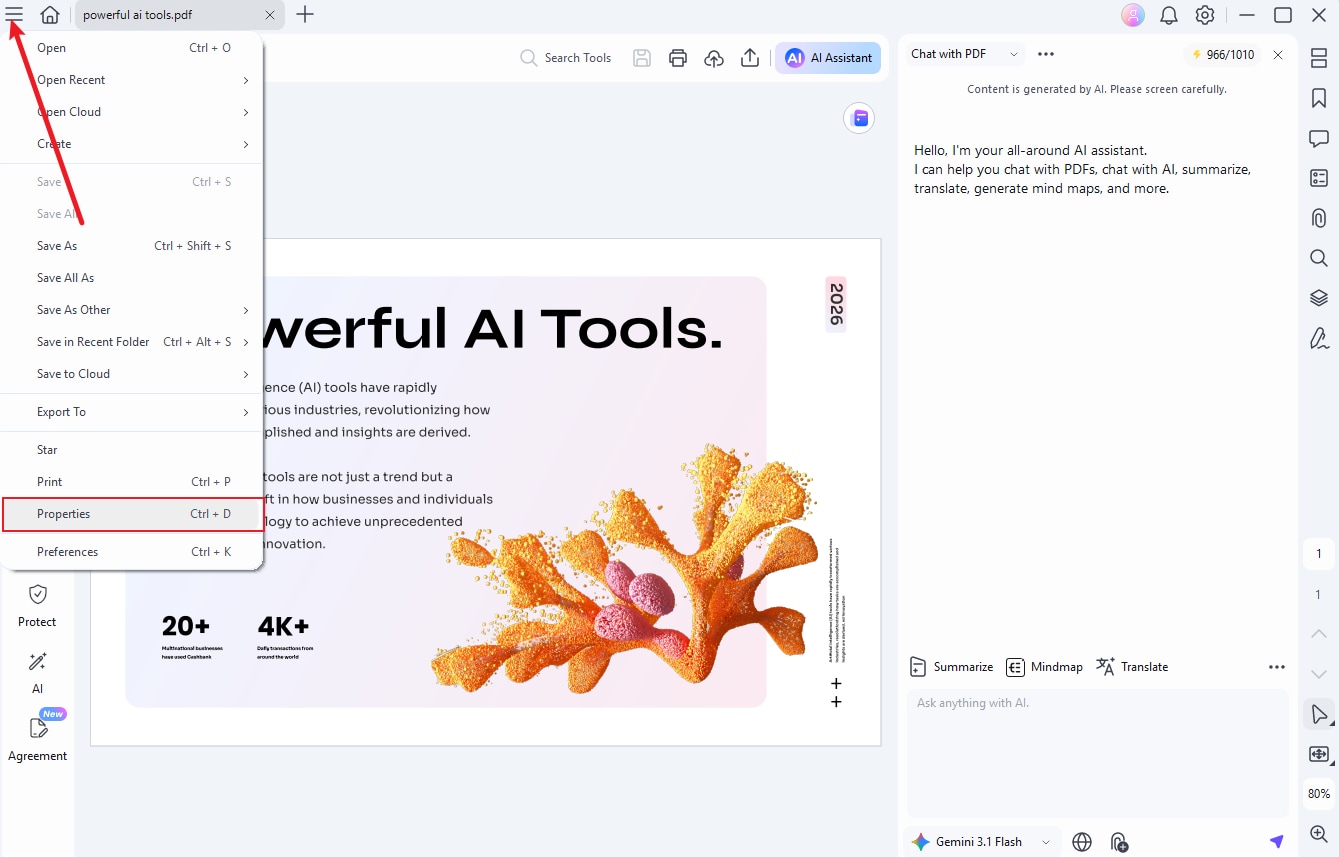Close the AI chat panel
Viewport: 1339px width, 857px height.
coord(1277,55)
